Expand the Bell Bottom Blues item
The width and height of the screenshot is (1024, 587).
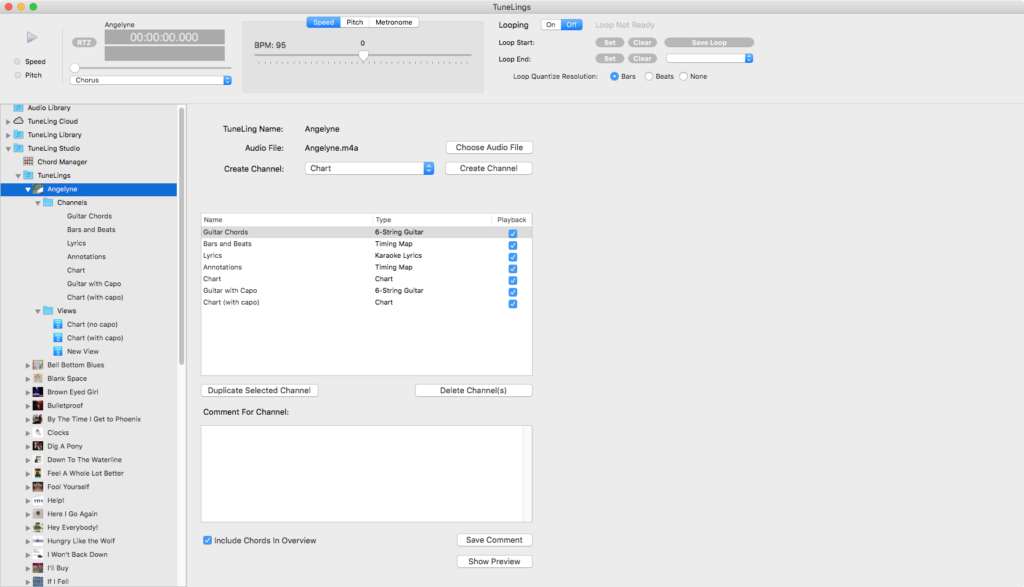(x=27, y=365)
